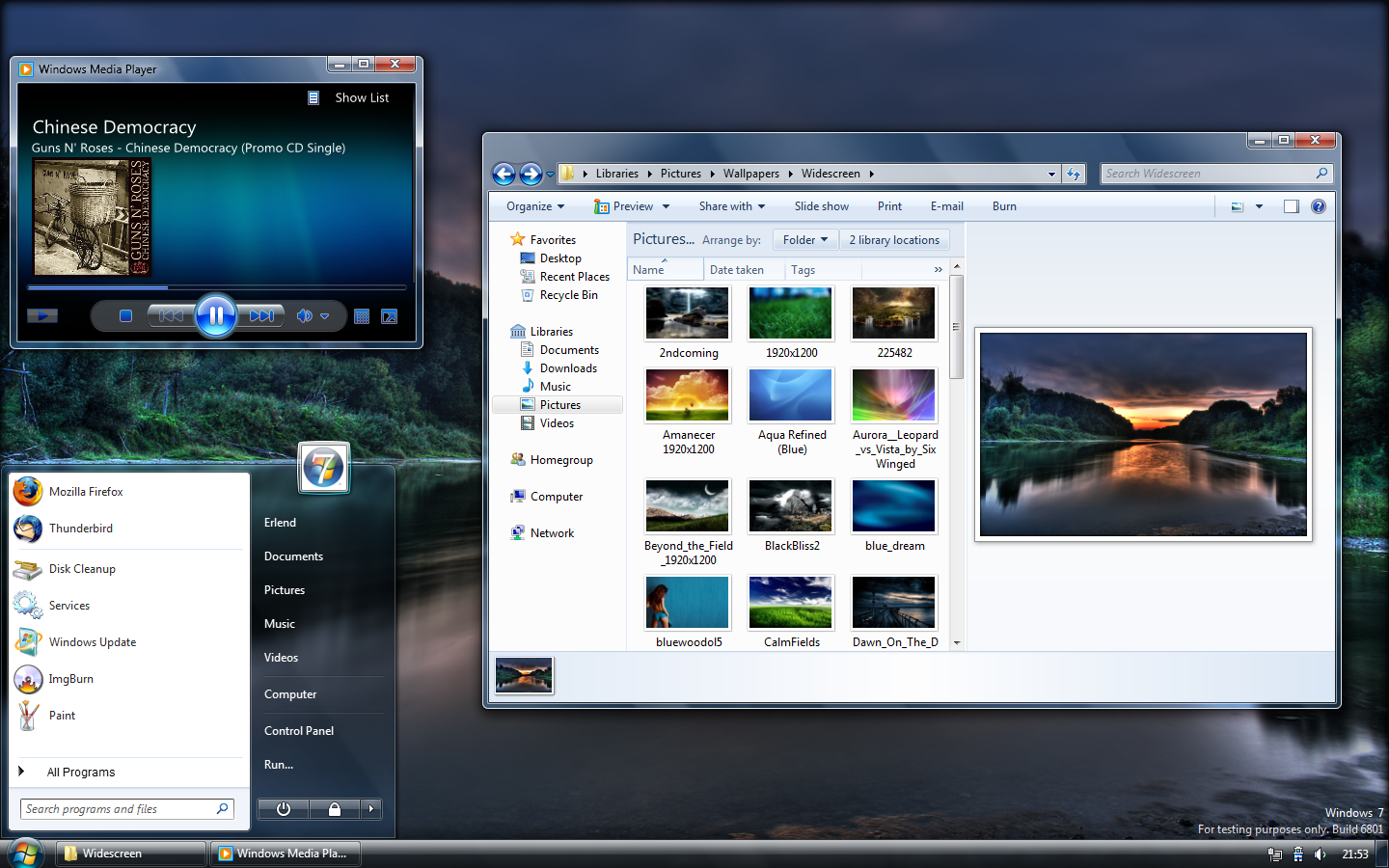Refresh the Widescreen folder
Screen dimensions: 1389x868
1074,174
